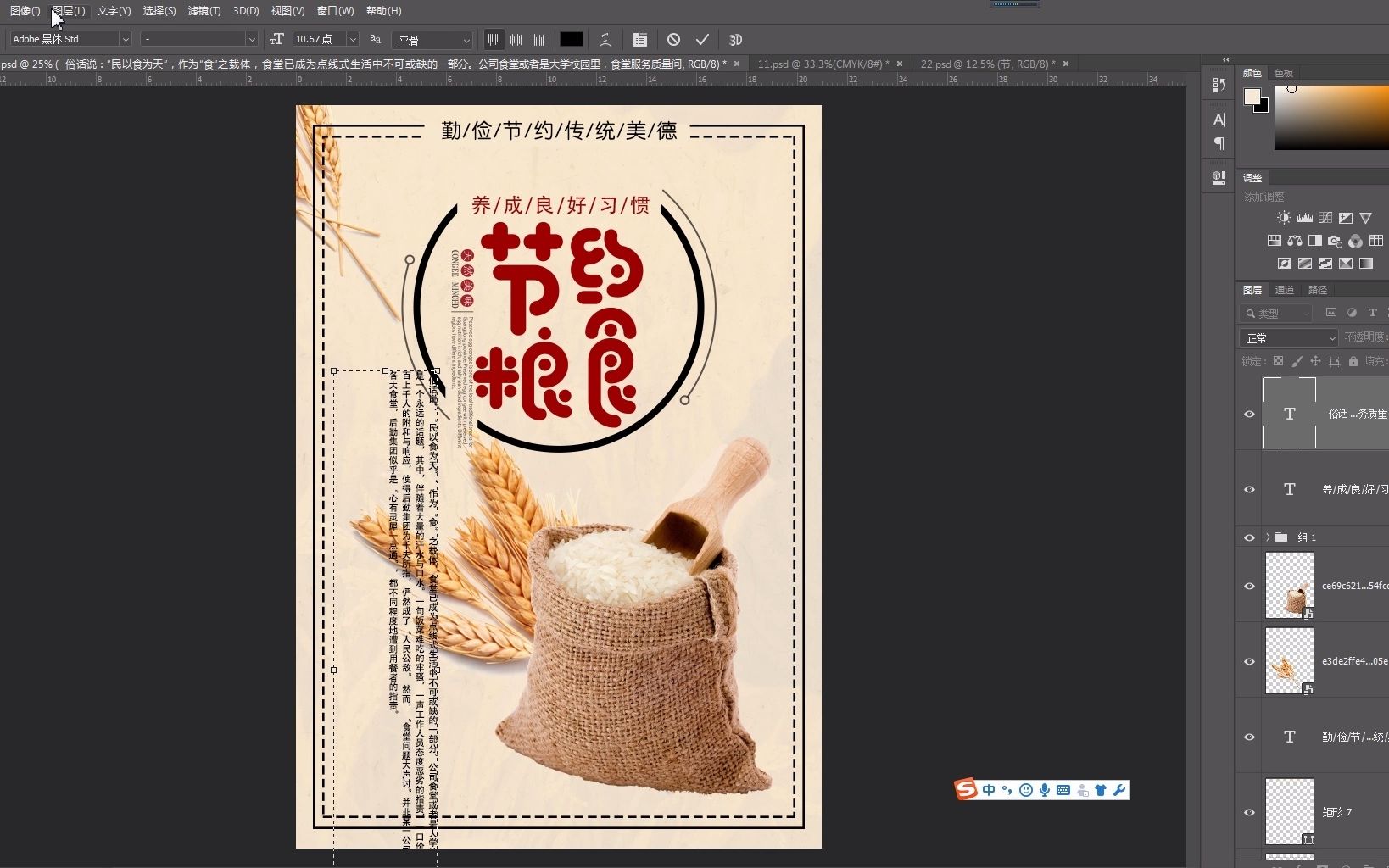Open the 图像(I) menu
Image resolution: width=1389 pixels, height=868 pixels.
[x=25, y=11]
